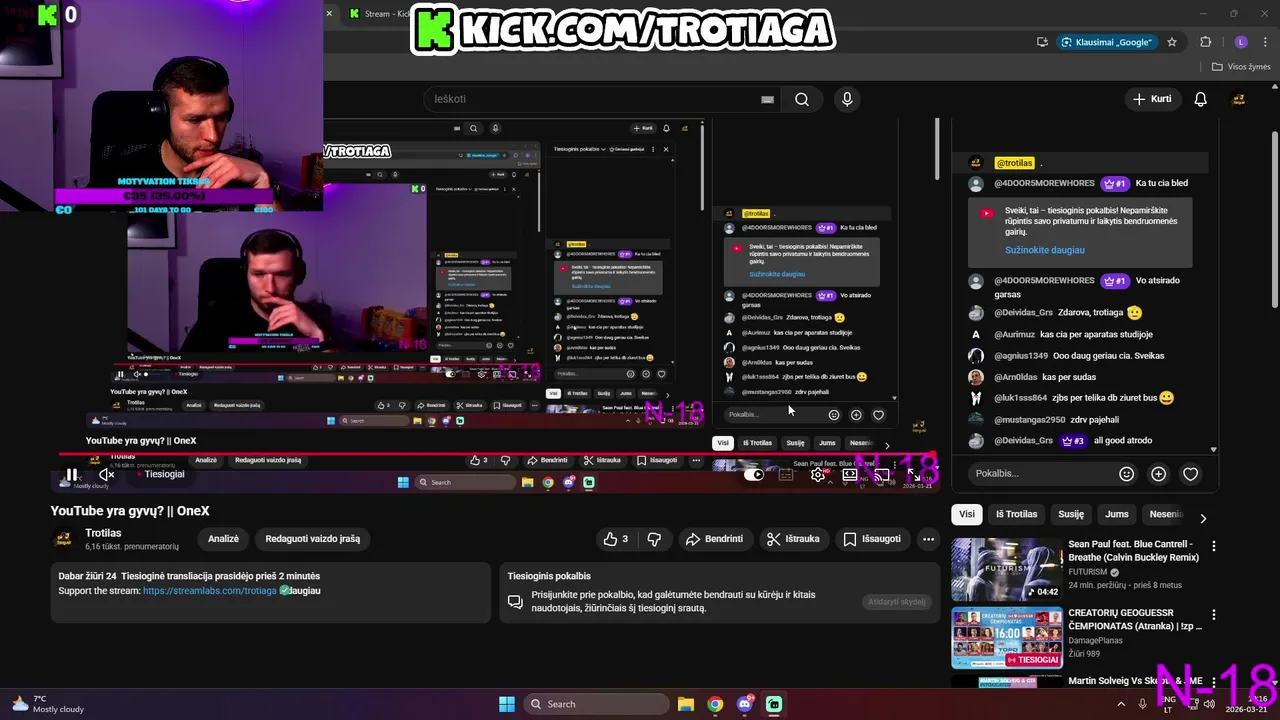Click chat scroll-down arrow

[1214, 450]
